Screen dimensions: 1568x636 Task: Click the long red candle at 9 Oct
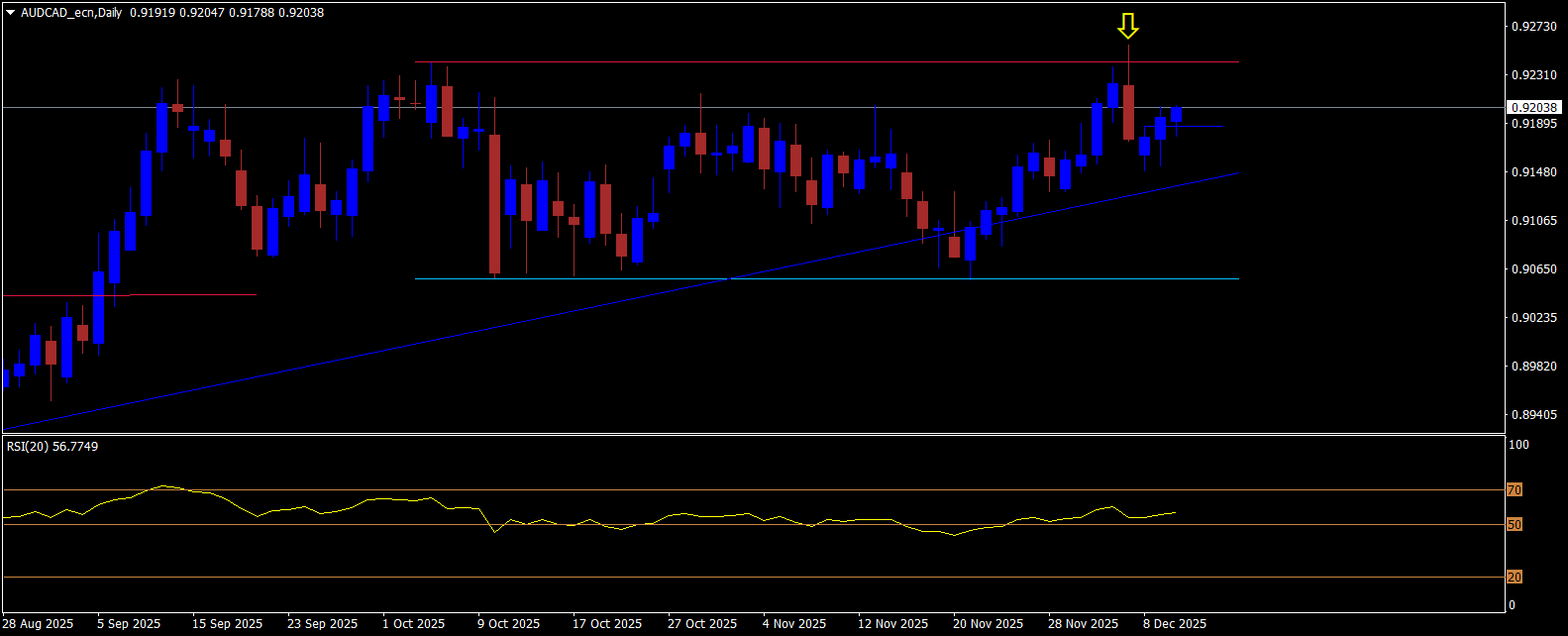(x=494, y=203)
